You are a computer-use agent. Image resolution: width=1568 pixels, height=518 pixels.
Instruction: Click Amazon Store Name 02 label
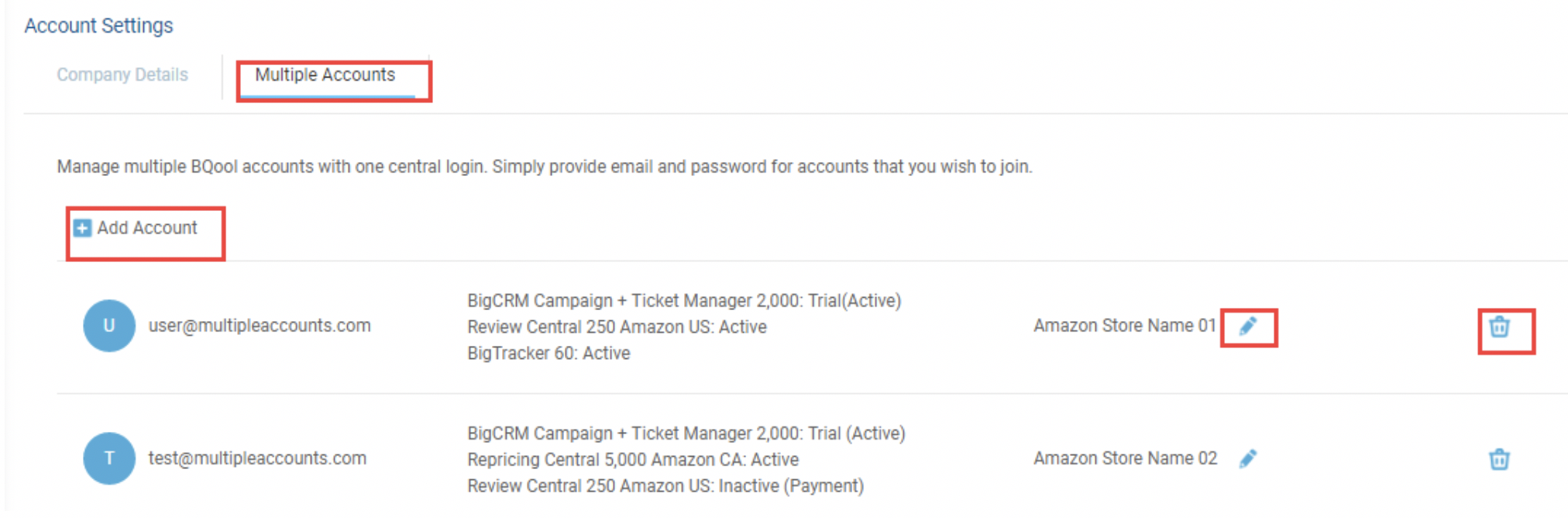[1125, 458]
